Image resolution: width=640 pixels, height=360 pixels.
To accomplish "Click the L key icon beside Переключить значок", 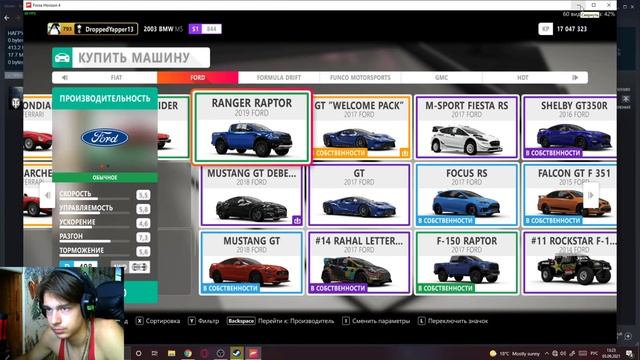I will pos(421,321).
